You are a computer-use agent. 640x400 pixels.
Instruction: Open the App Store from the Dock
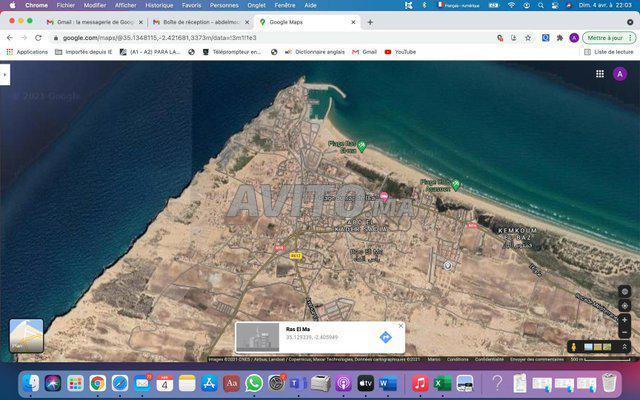[209, 383]
